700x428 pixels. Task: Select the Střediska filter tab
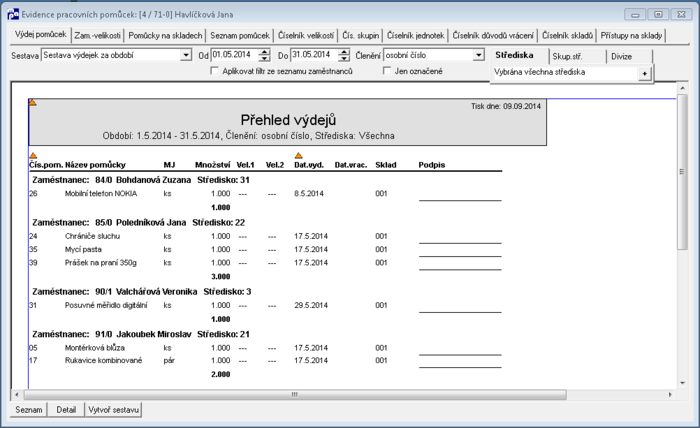point(519,55)
